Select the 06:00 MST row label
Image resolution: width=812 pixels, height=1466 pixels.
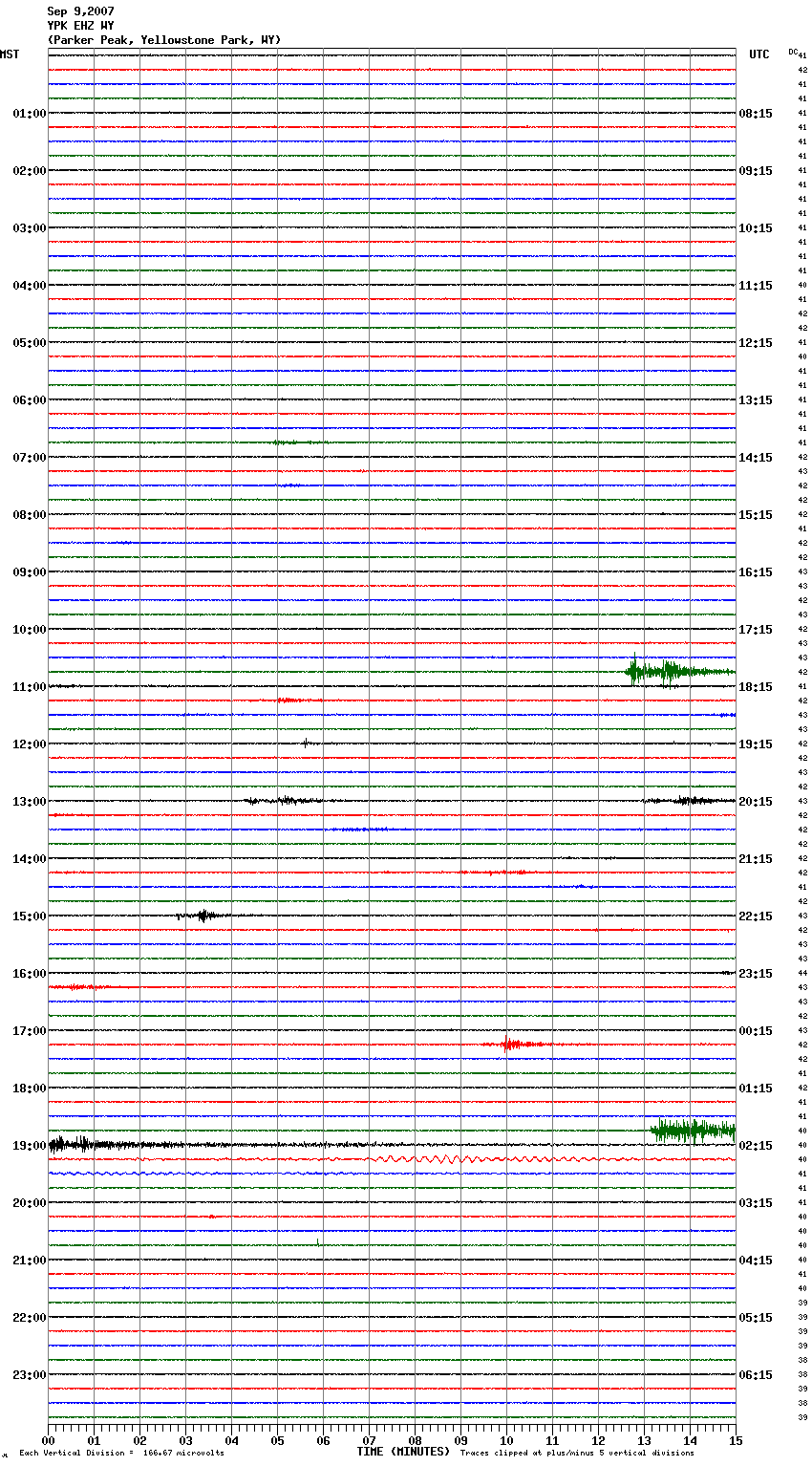click(30, 400)
